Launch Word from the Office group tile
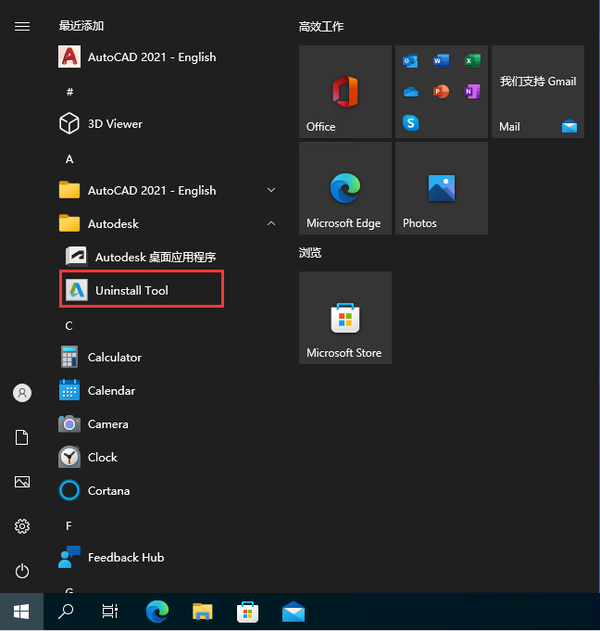The image size is (600, 631). click(441, 61)
